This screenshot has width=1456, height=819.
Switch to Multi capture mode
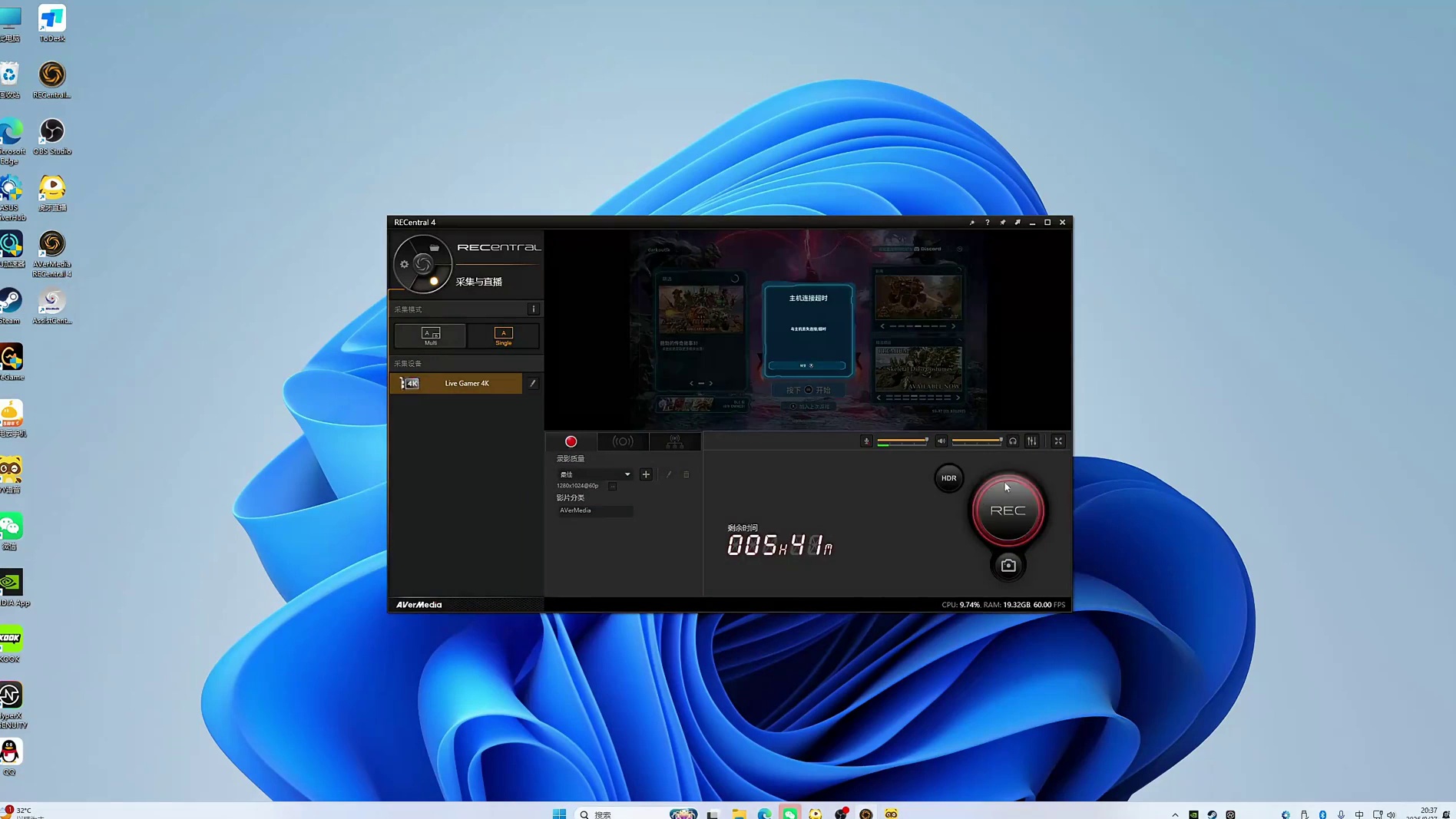[430, 335]
